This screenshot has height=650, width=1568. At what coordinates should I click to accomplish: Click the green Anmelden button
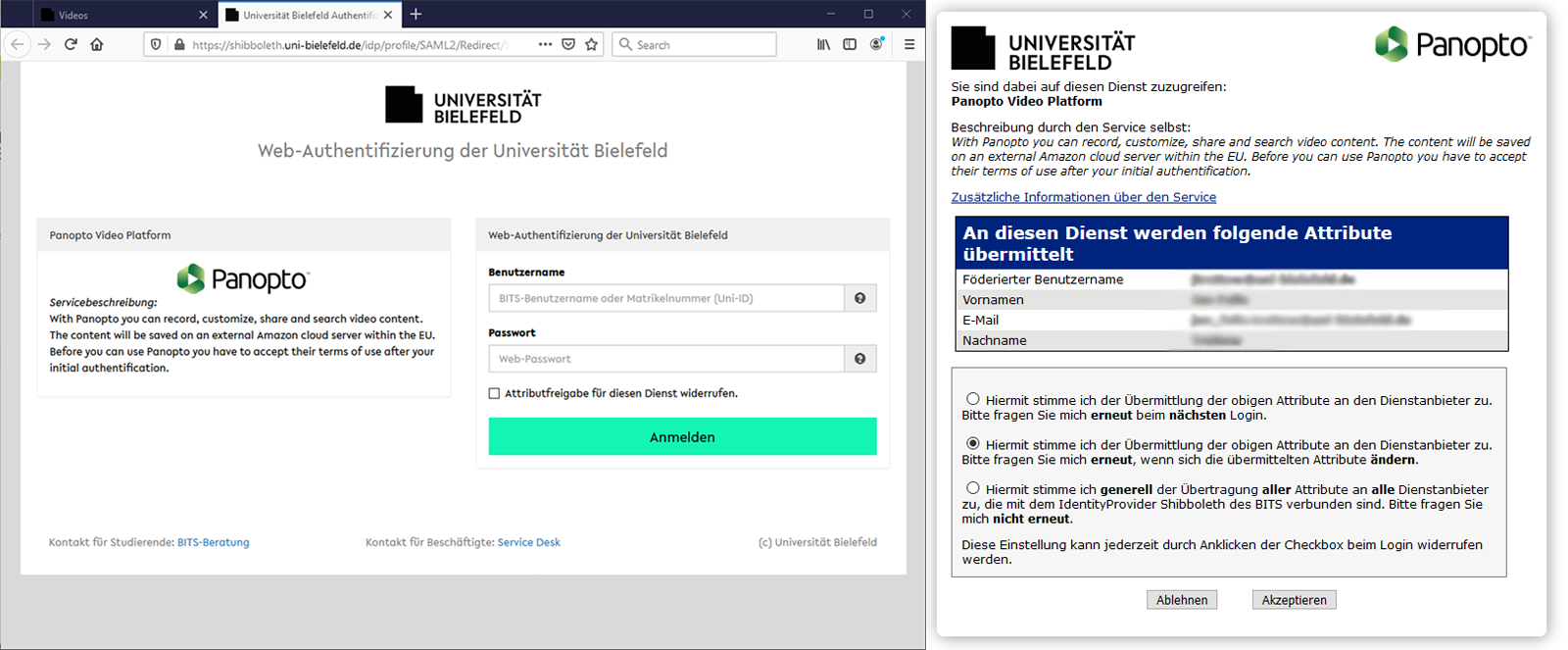[x=682, y=436]
